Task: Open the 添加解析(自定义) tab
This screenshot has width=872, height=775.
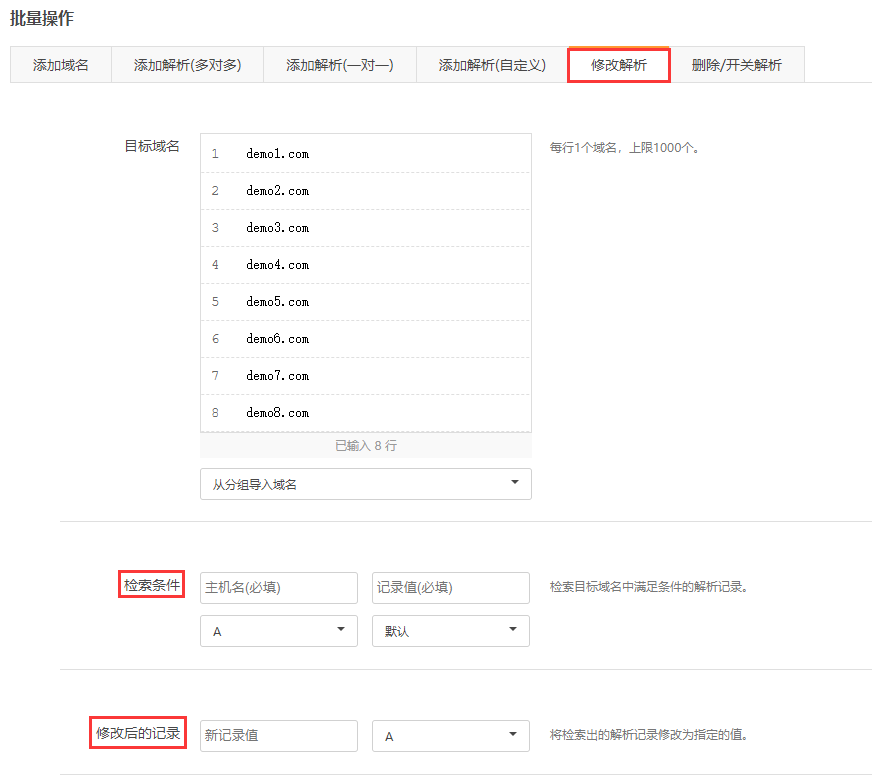Action: (491, 66)
